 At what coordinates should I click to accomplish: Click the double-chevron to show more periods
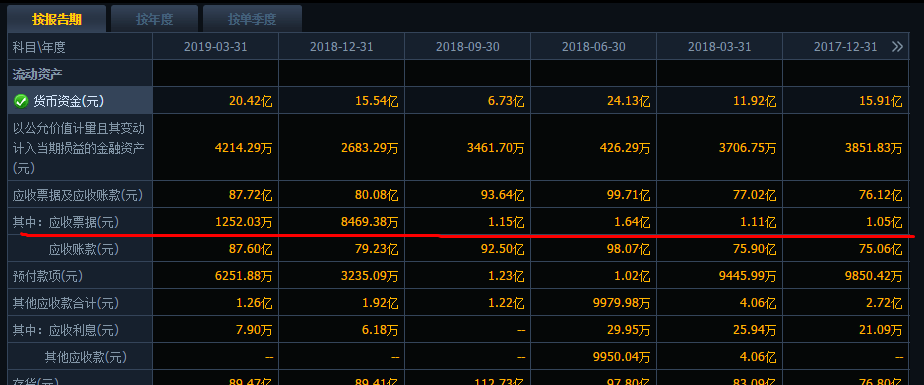click(897, 47)
